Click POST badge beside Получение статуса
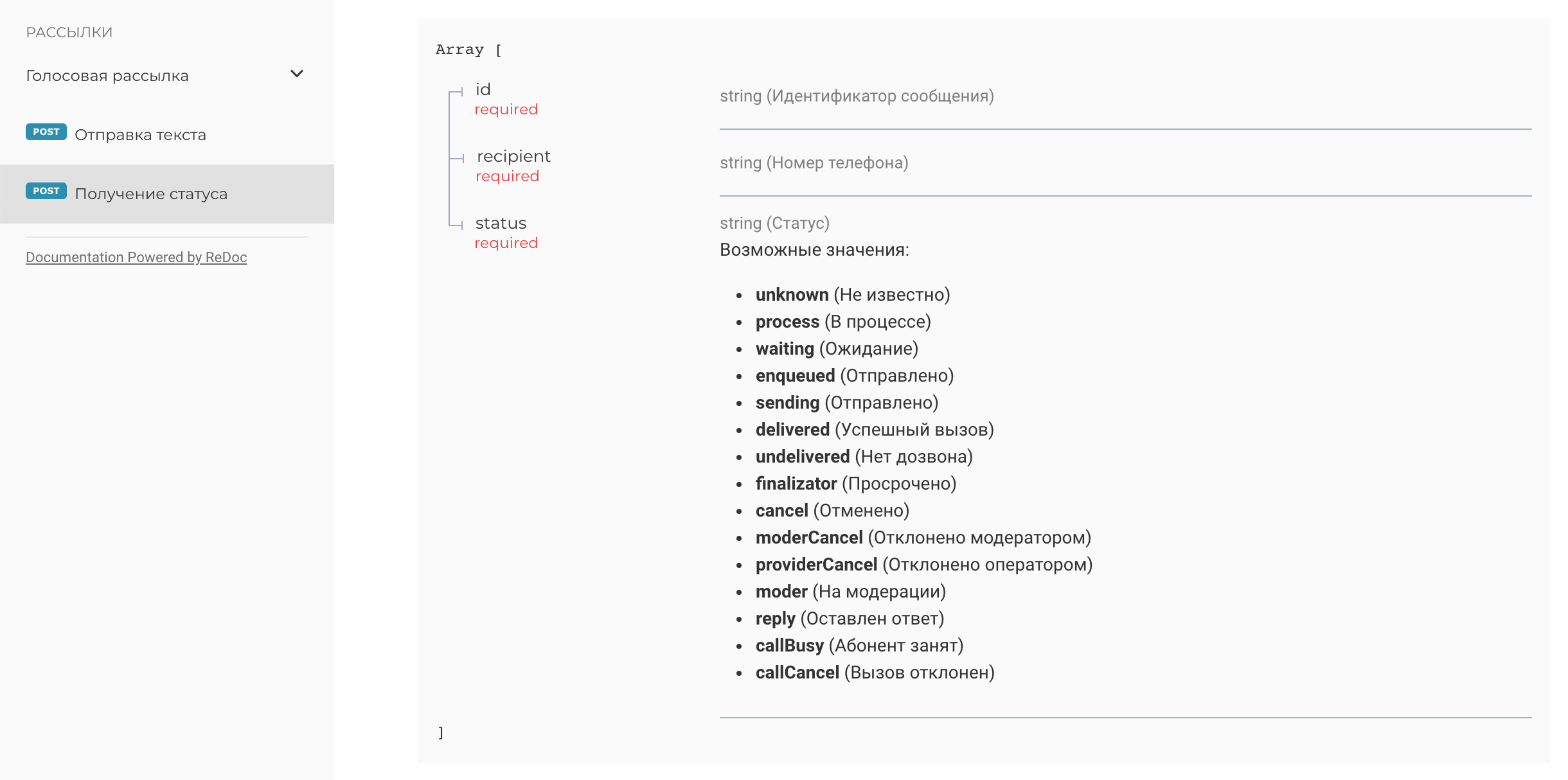Screen dimensions: 1568x780 coord(46,191)
